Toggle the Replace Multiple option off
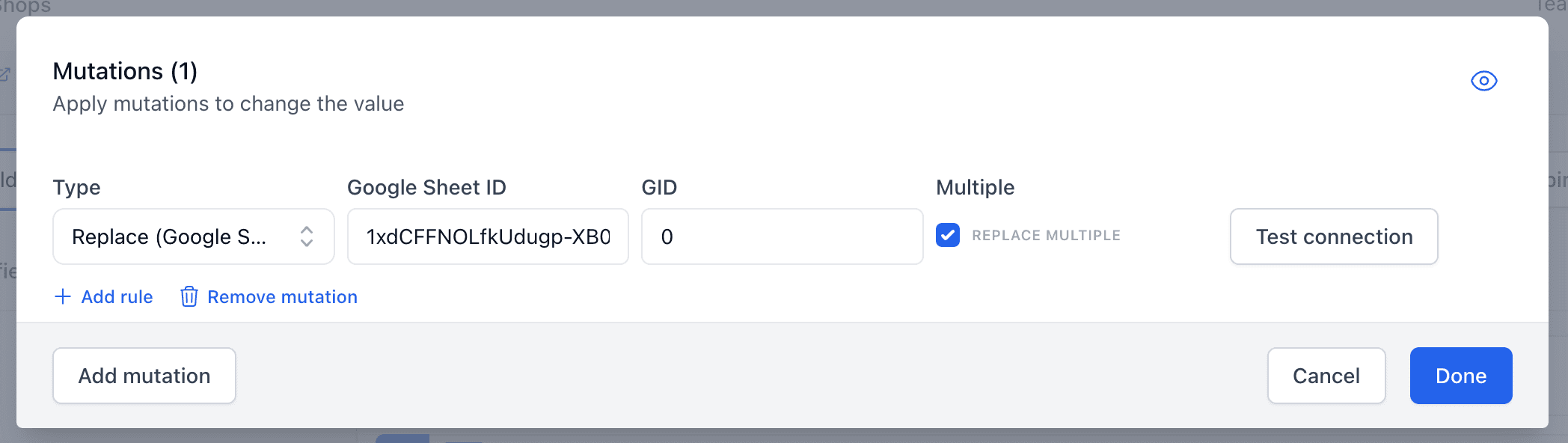The height and width of the screenshot is (443, 1568). click(948, 236)
